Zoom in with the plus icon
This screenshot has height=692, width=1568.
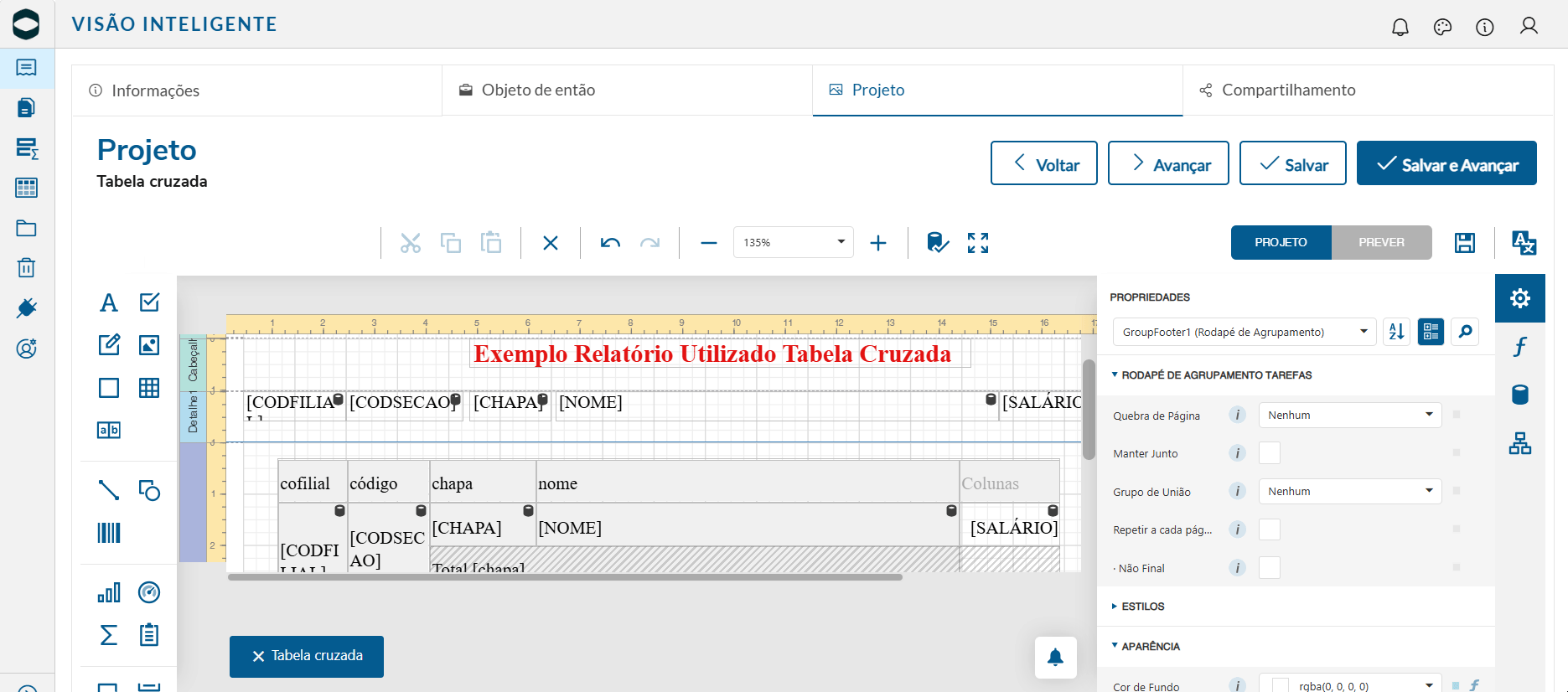878,243
